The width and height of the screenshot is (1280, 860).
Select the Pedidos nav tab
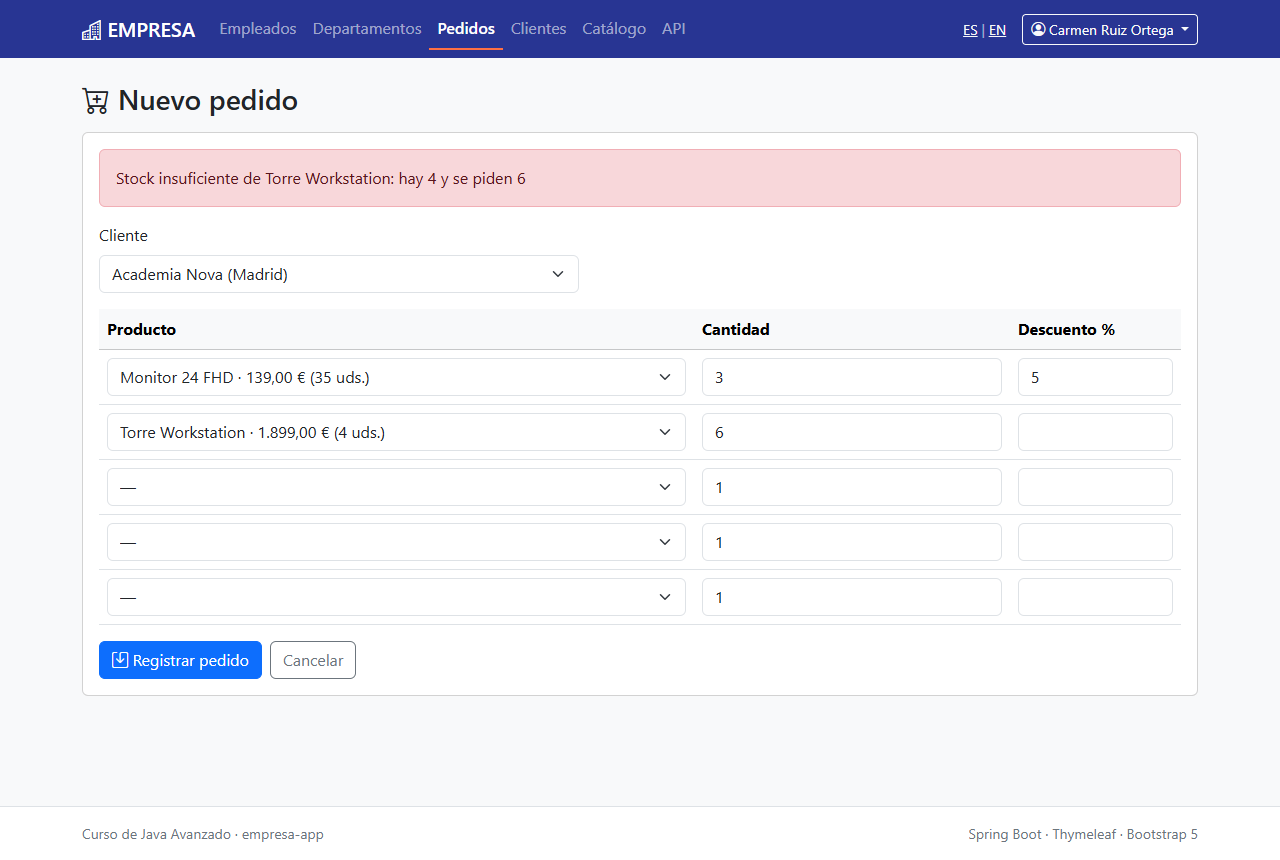(466, 29)
